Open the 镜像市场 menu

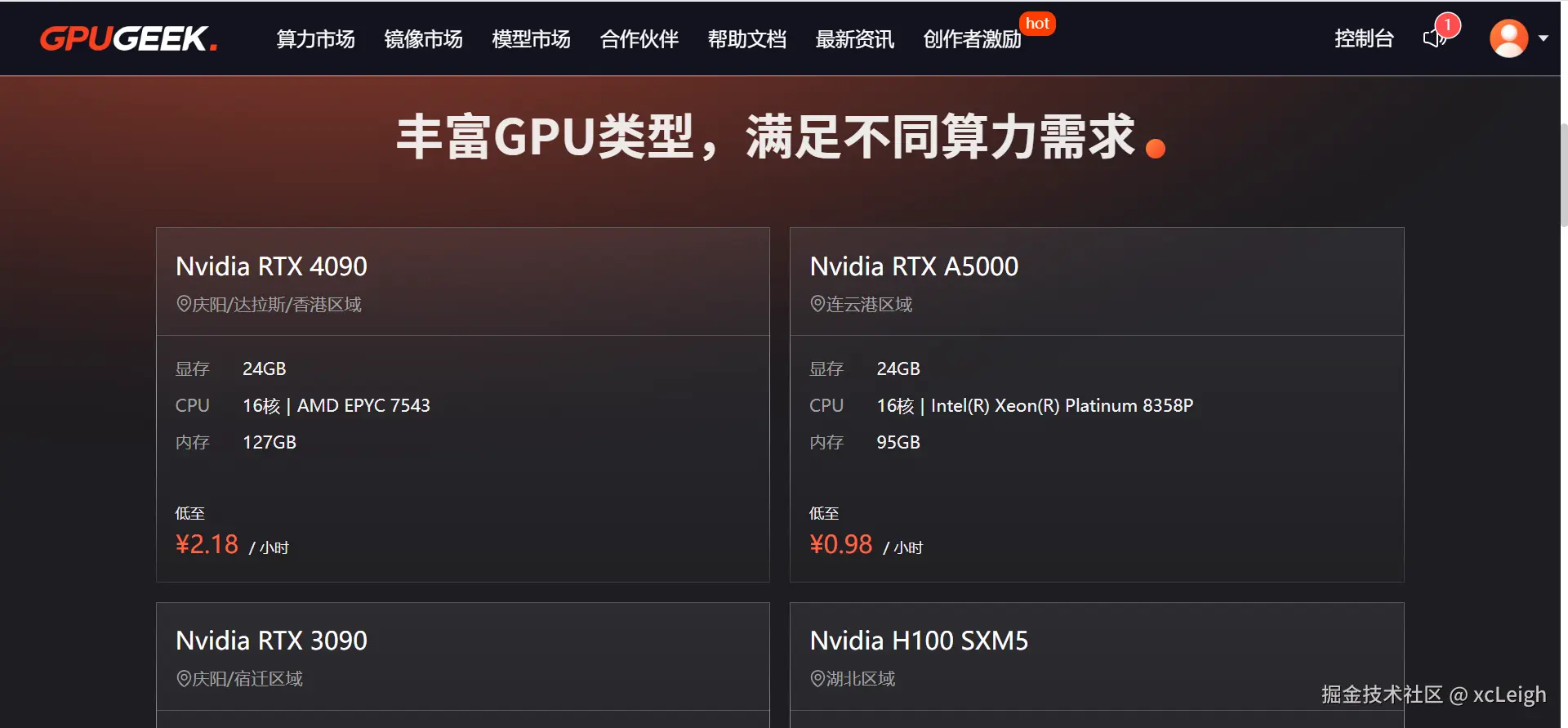click(x=423, y=39)
